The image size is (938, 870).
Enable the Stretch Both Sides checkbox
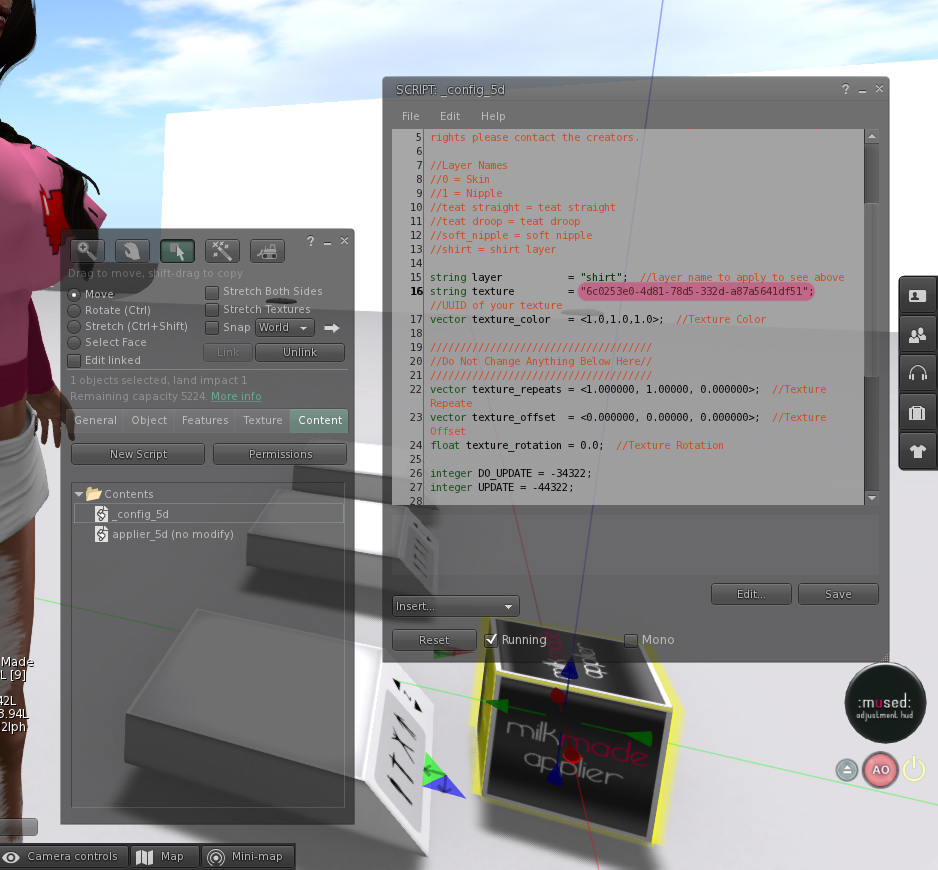pyautogui.click(x=213, y=292)
